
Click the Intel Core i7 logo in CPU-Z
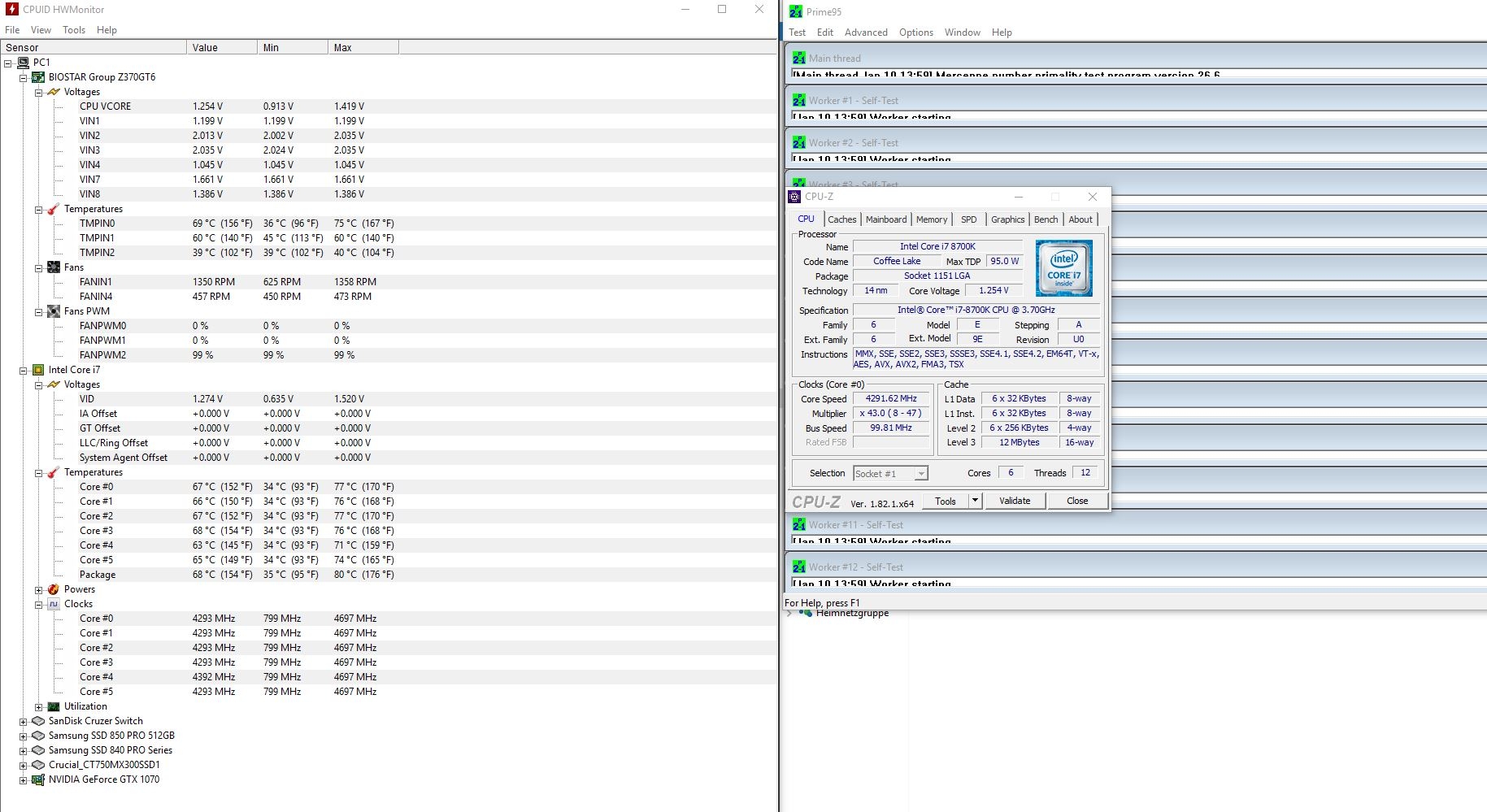point(1064,268)
